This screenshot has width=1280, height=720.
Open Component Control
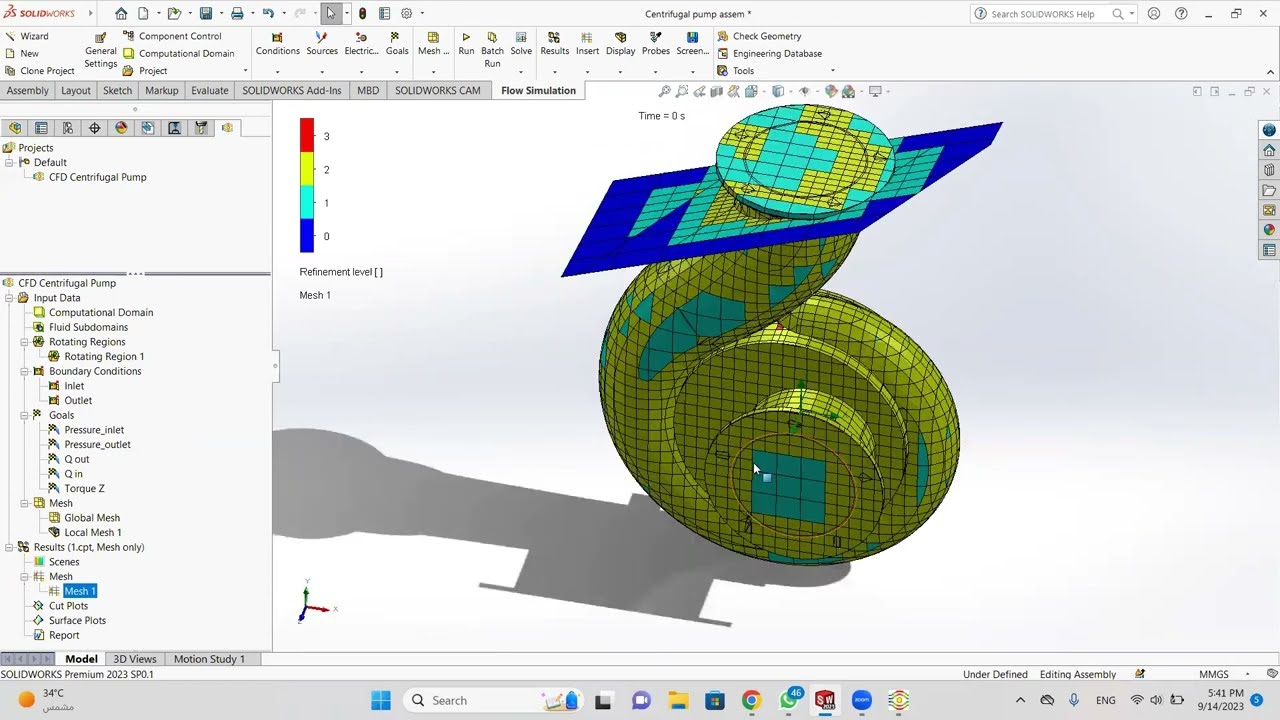[x=172, y=36]
